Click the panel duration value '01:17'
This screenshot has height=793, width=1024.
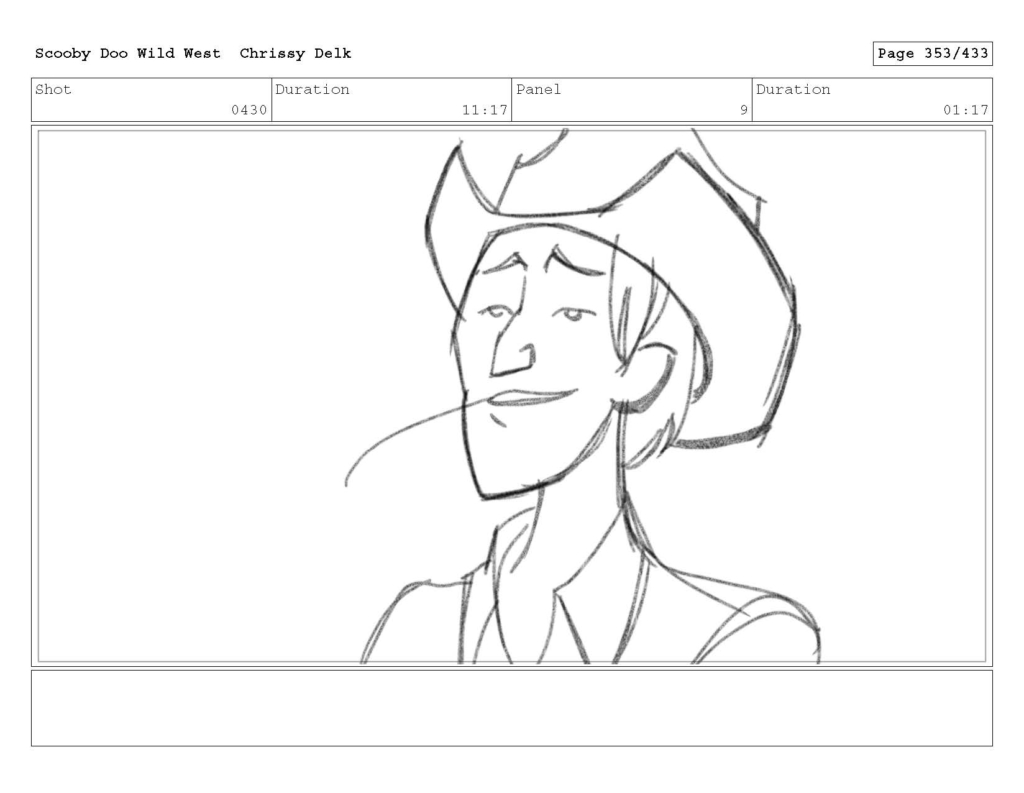(x=965, y=110)
